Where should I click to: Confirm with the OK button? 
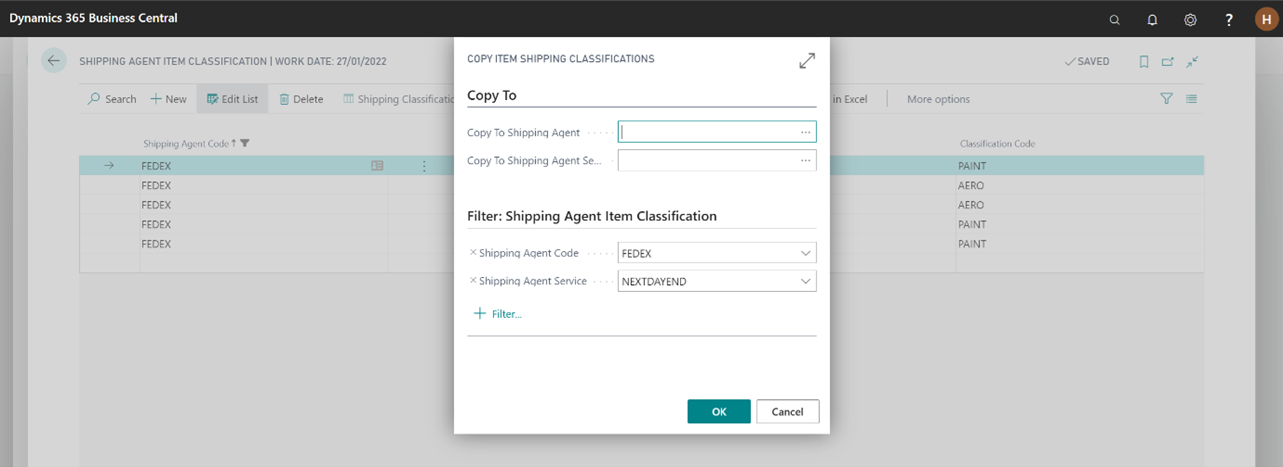[719, 411]
